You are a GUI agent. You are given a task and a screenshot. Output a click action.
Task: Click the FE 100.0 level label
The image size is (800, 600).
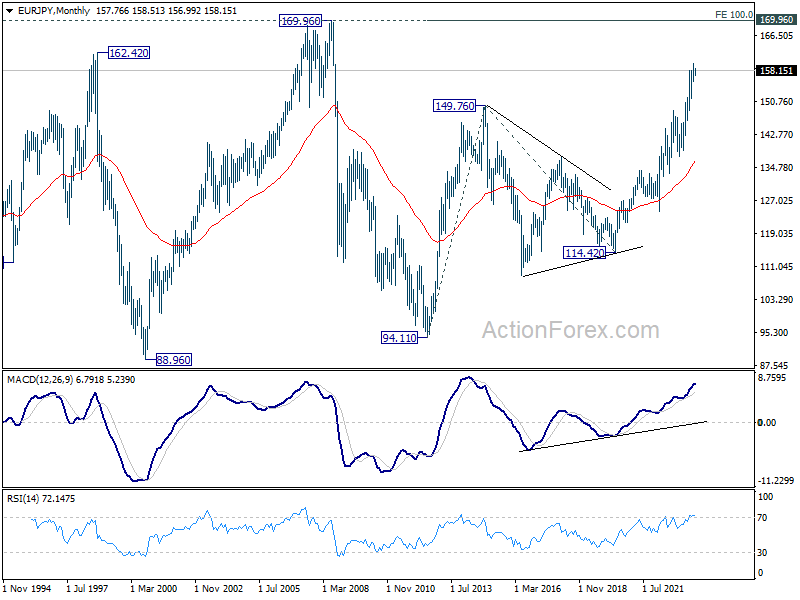point(734,15)
